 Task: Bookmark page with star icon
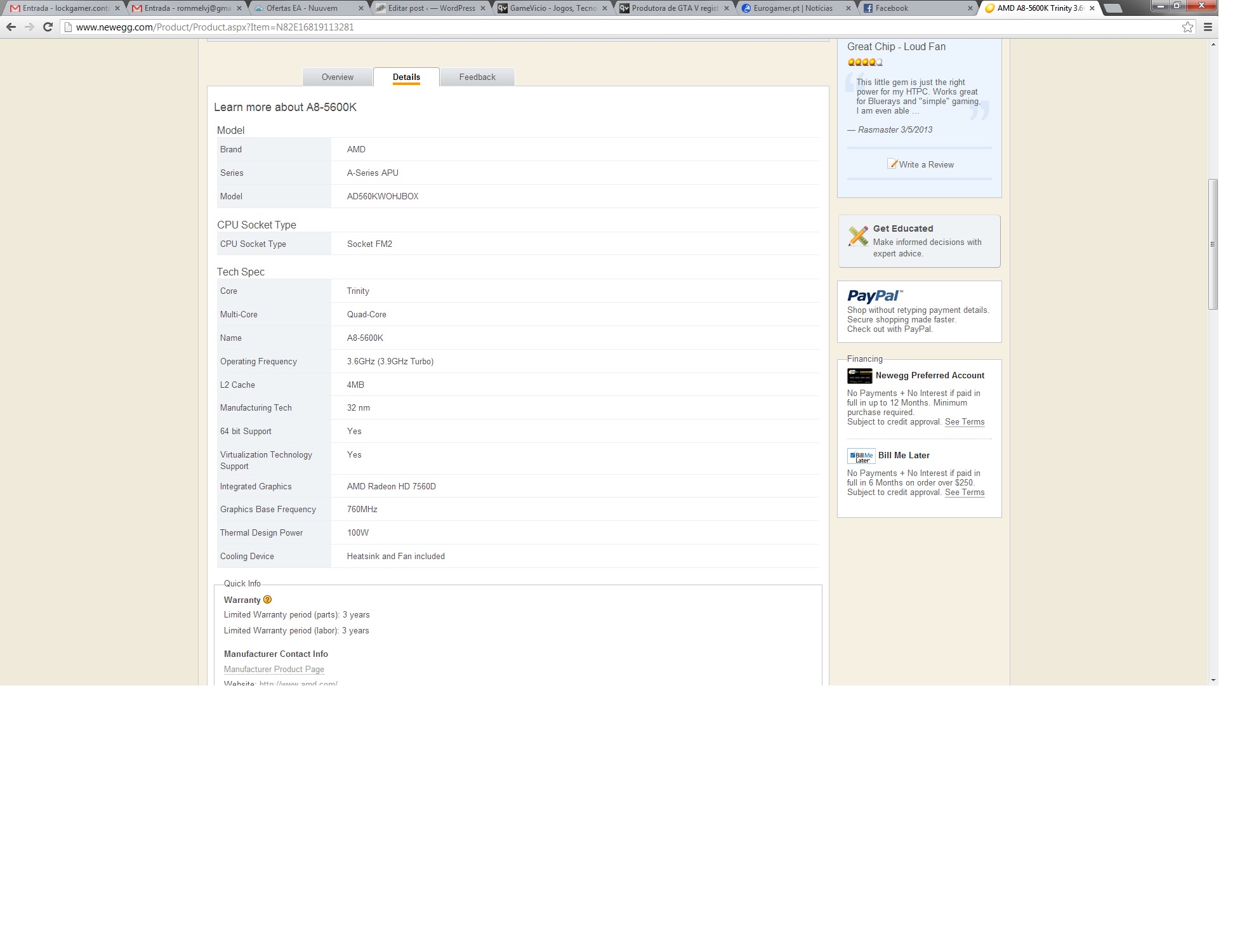click(x=1187, y=27)
